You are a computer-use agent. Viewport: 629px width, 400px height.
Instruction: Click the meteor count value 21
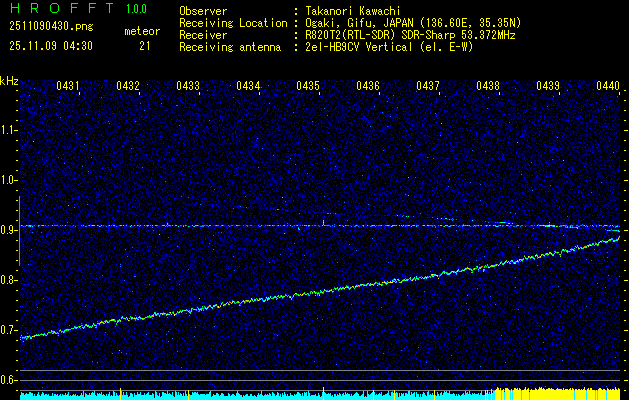[x=145, y=46]
